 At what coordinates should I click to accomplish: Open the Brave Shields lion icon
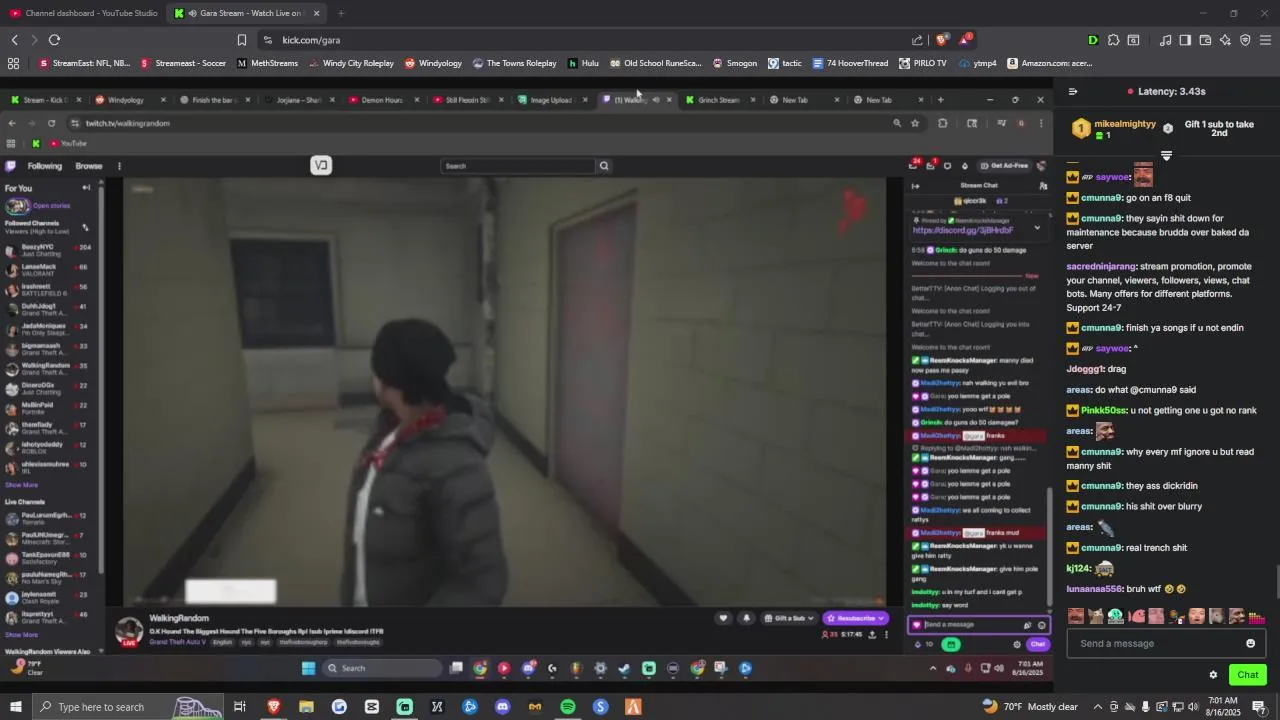(x=941, y=40)
